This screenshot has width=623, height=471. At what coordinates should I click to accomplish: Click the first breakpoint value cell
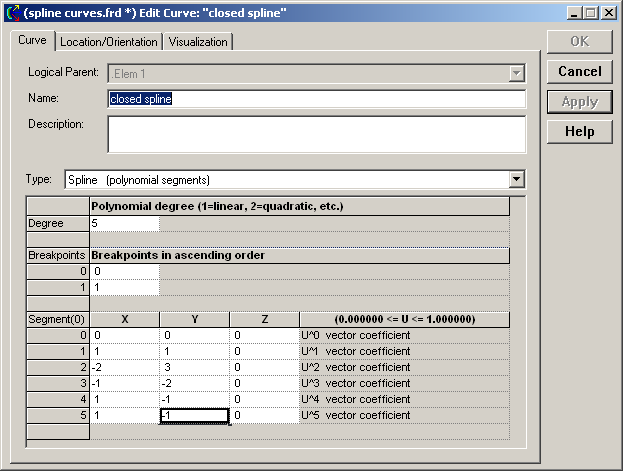[x=125, y=271]
